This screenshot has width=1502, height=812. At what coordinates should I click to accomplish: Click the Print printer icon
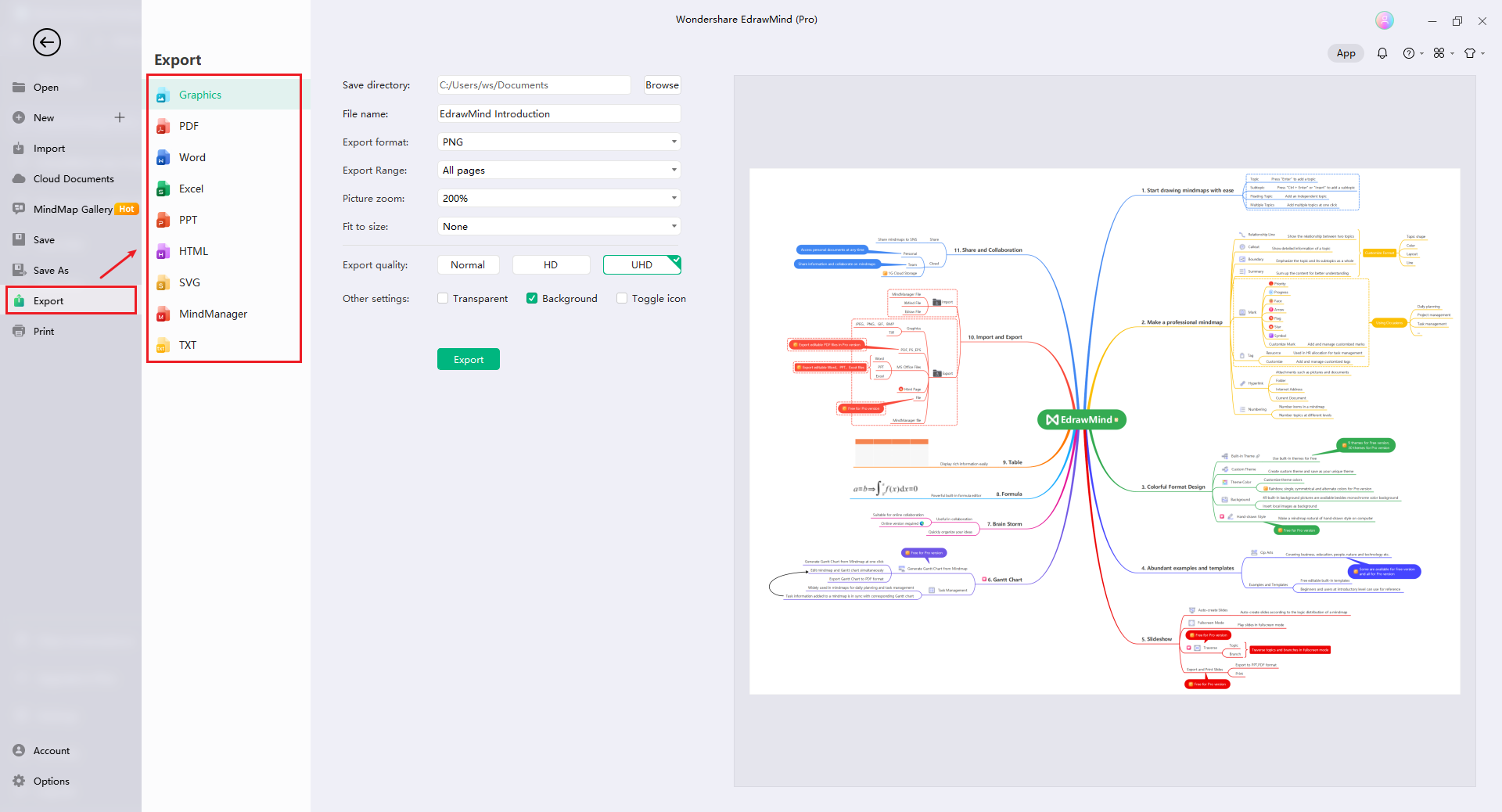point(19,331)
